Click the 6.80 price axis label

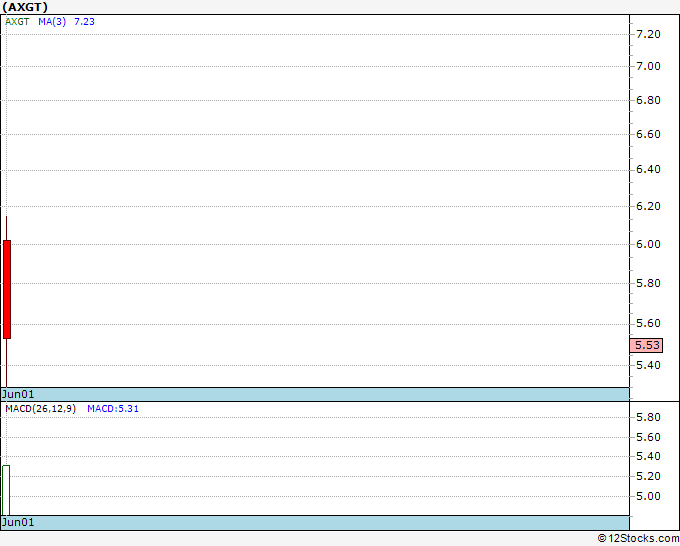[x=648, y=100]
